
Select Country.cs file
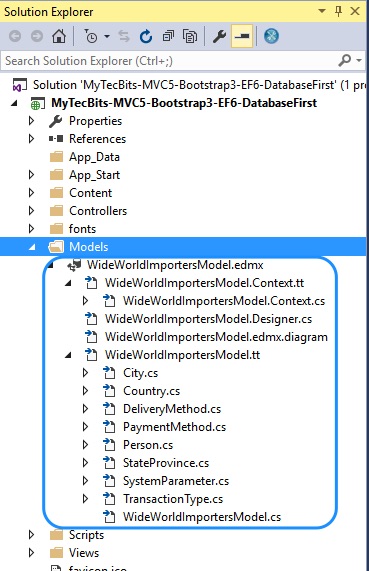(152, 391)
